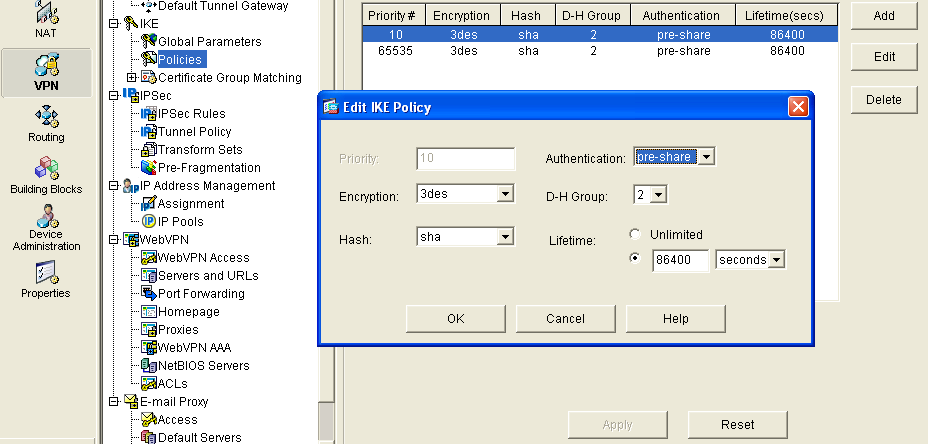
Task: Open the Hash algorithm dropdown
Action: coord(505,237)
